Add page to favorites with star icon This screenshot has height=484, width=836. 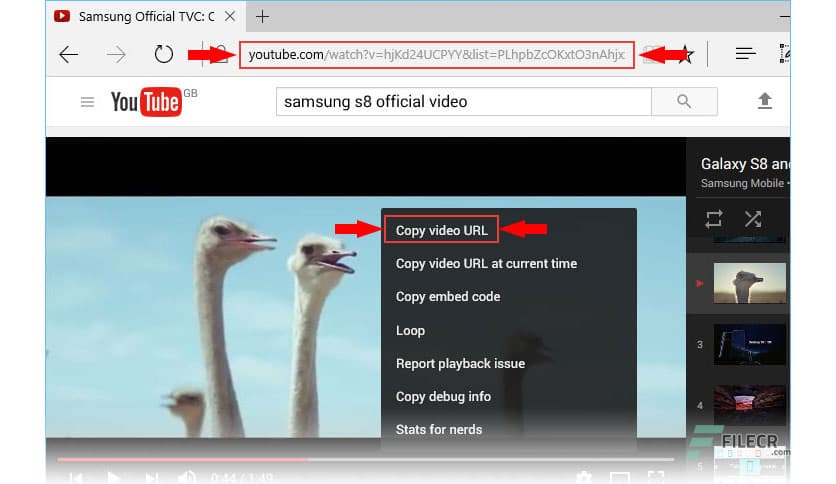click(686, 54)
